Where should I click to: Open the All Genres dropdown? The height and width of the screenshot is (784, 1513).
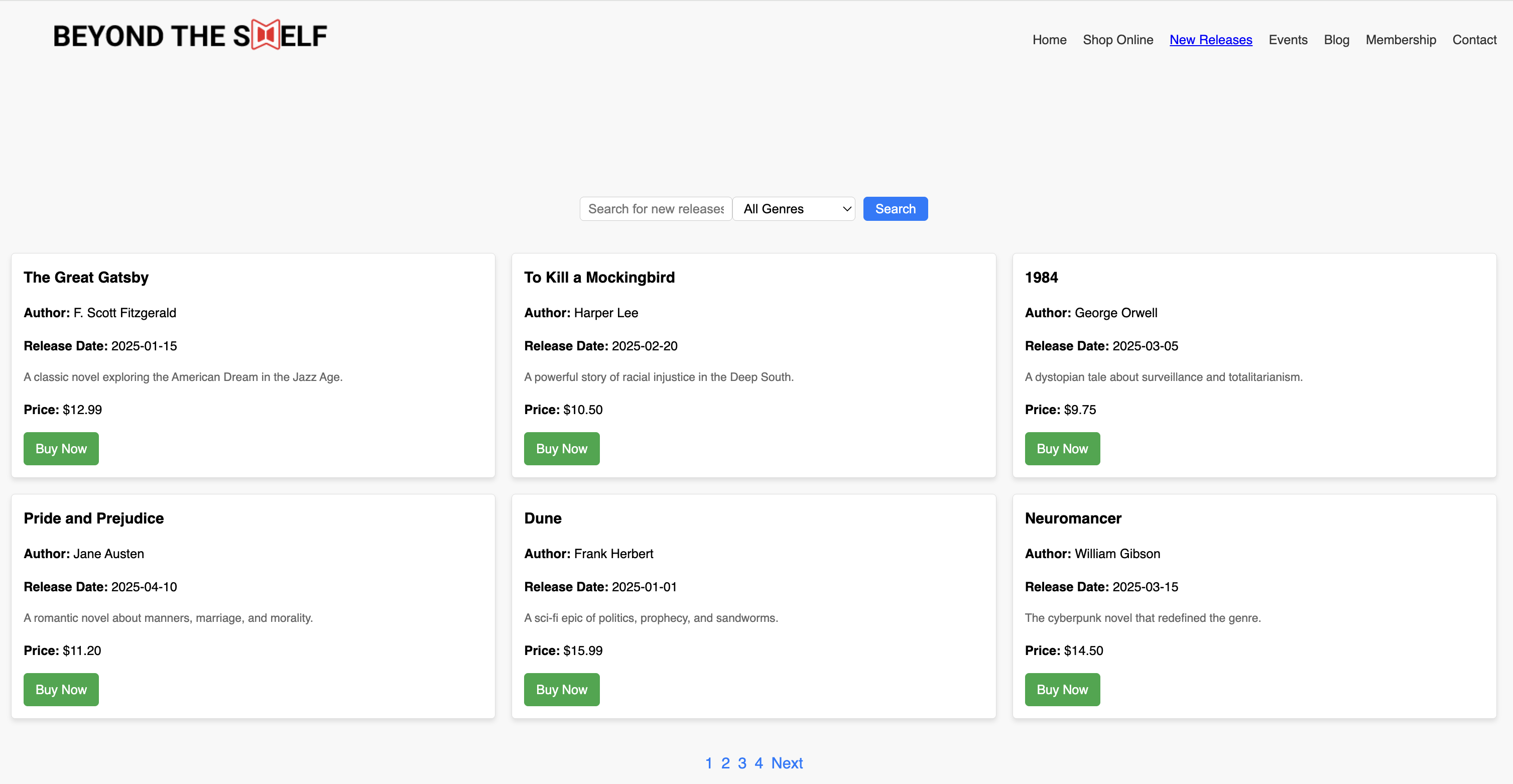pos(794,208)
